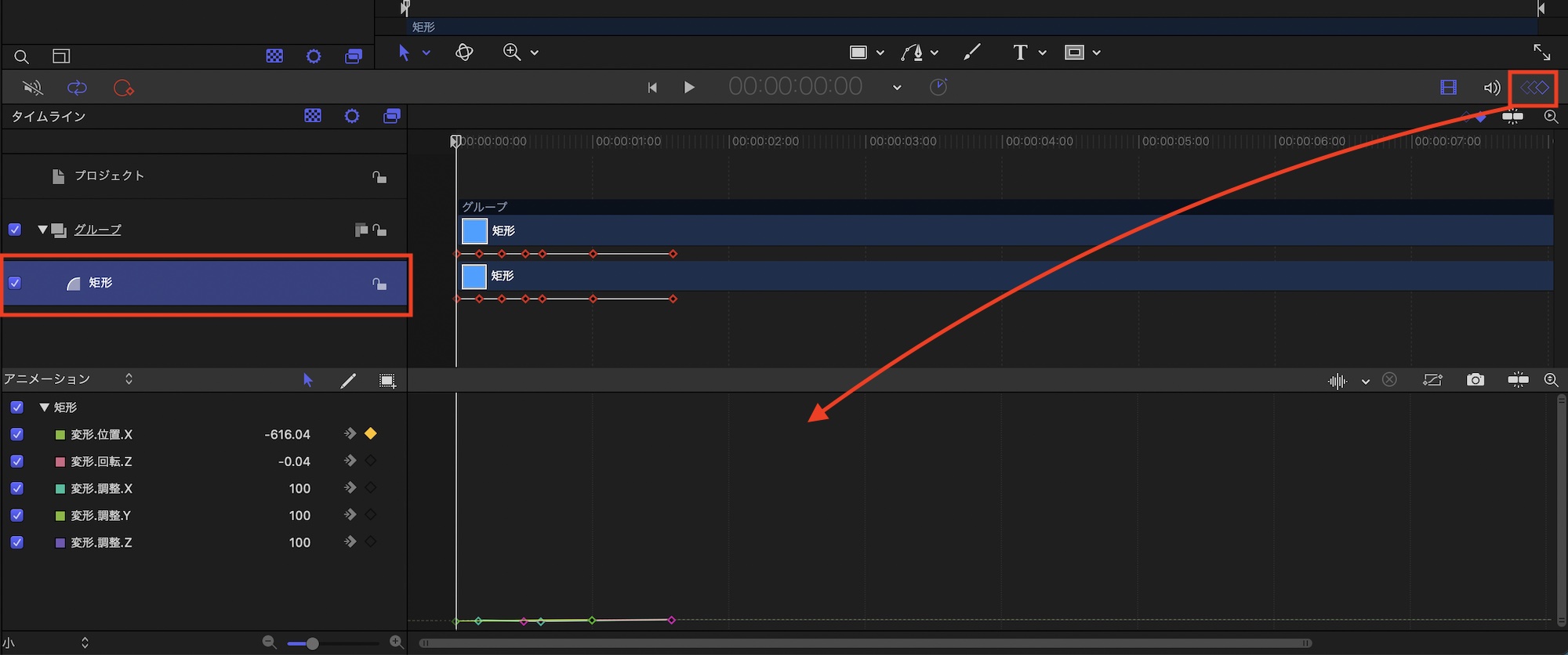The height and width of the screenshot is (655, 1568).
Task: Select the 3D transform orbit tool
Action: click(464, 52)
